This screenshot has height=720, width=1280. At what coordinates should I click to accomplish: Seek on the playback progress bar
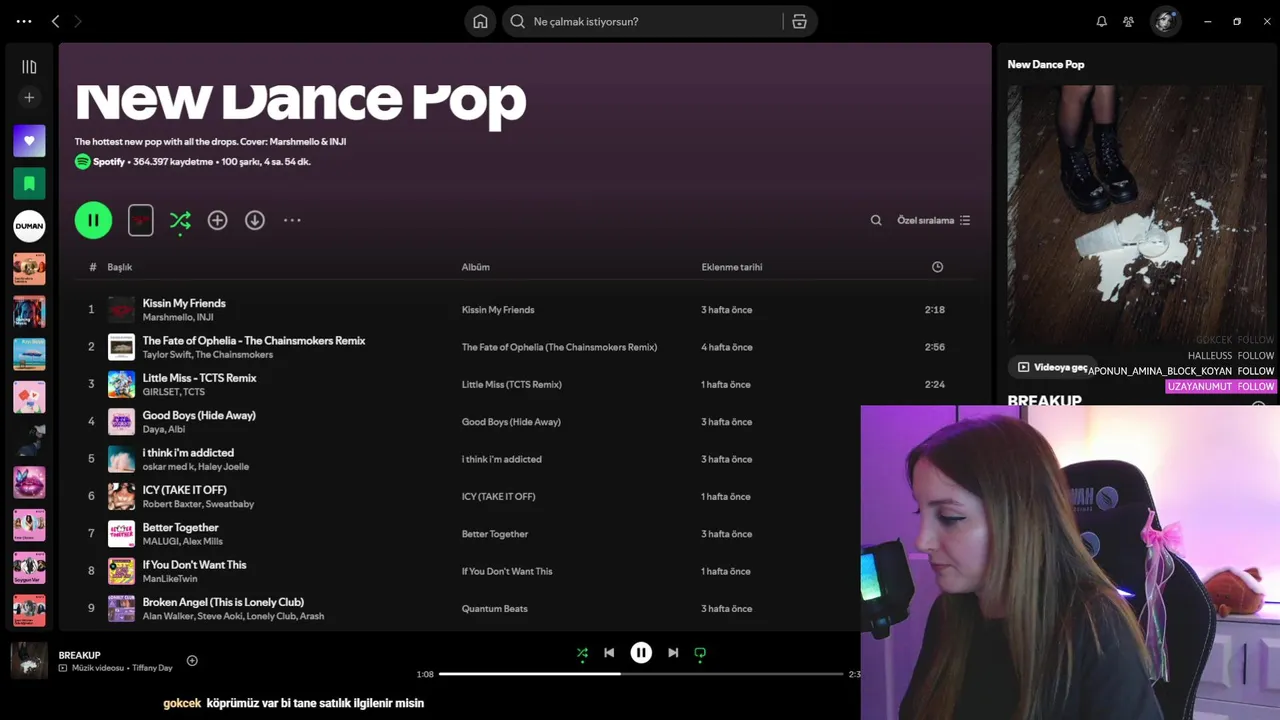pyautogui.click(x=641, y=674)
